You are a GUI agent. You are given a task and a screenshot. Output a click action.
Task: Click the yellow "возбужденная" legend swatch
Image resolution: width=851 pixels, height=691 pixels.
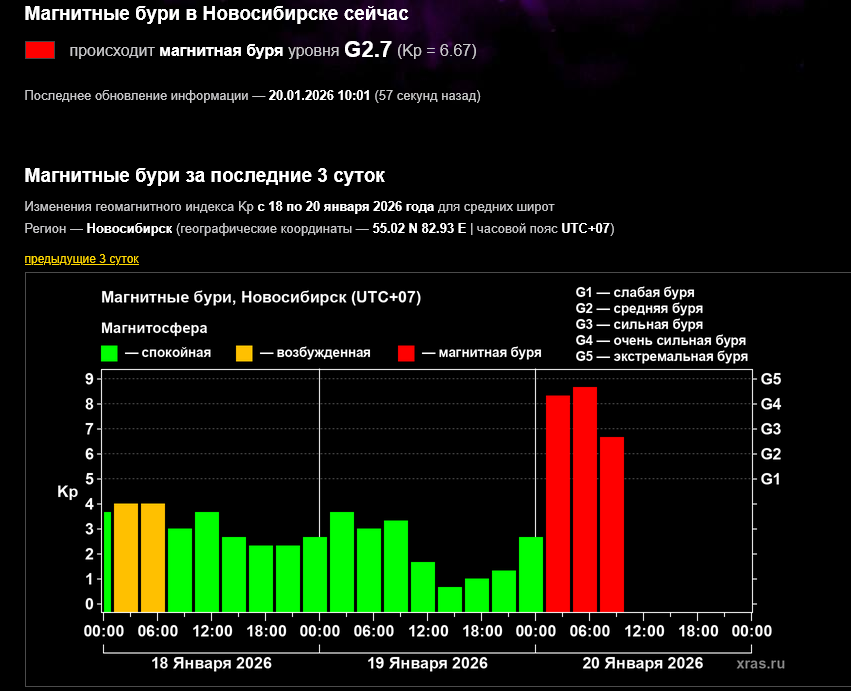click(244, 353)
